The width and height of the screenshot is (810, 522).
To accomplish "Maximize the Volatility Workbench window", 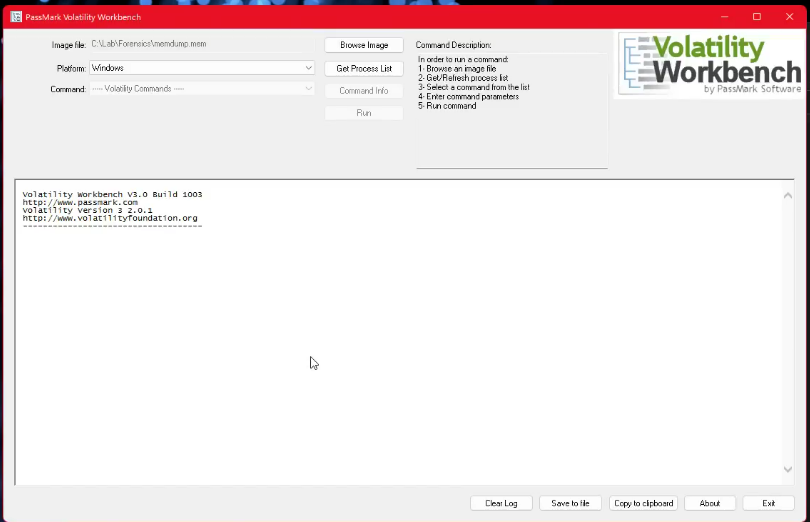I will pos(757,17).
